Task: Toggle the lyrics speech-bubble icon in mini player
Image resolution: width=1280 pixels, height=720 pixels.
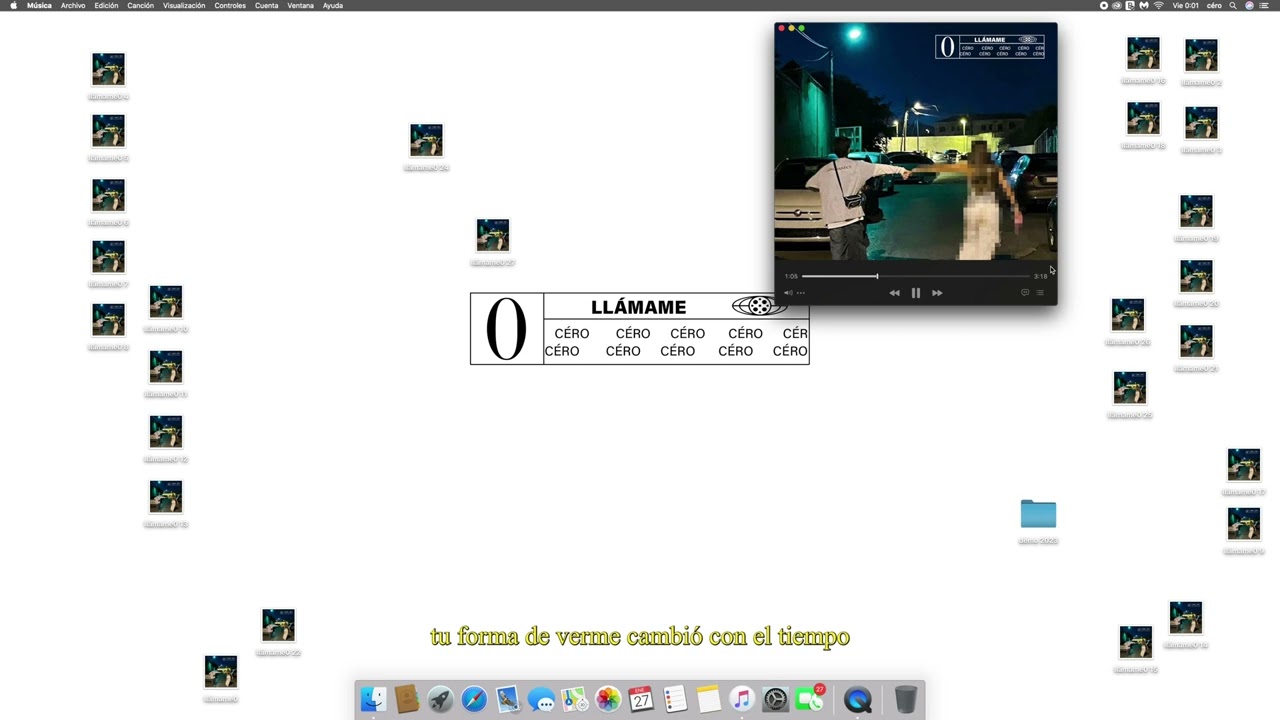Action: (1025, 293)
